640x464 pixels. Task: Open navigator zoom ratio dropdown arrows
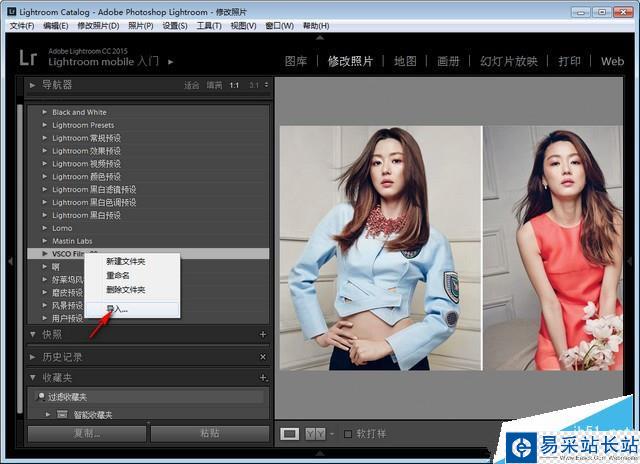(267, 85)
